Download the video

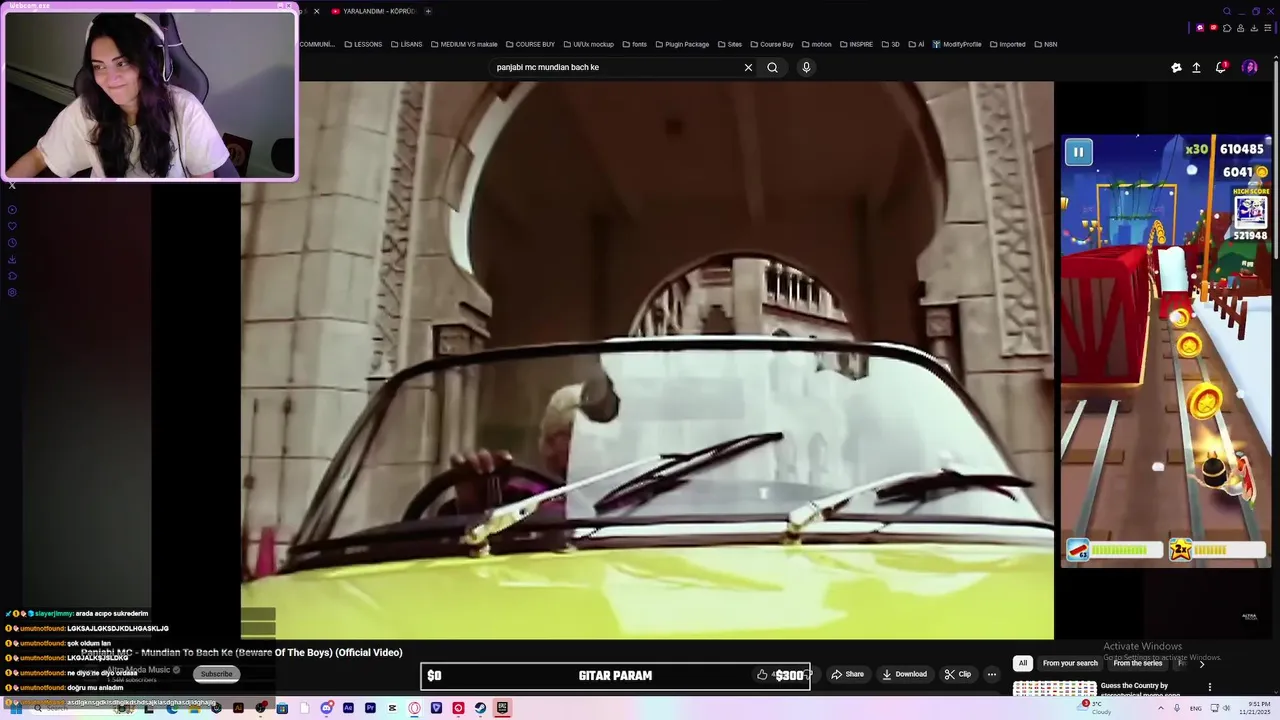(904, 674)
